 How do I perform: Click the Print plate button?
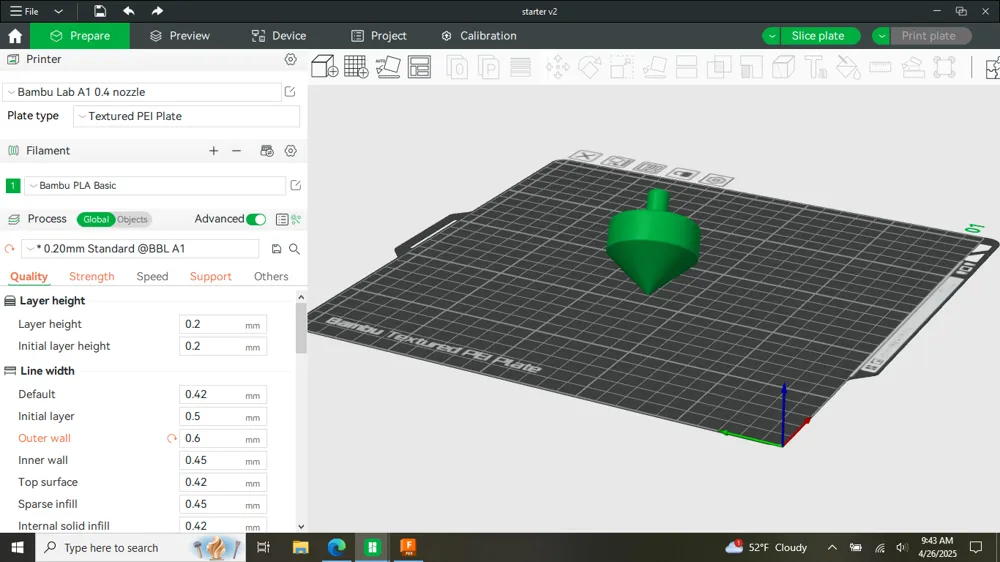[x=929, y=36]
